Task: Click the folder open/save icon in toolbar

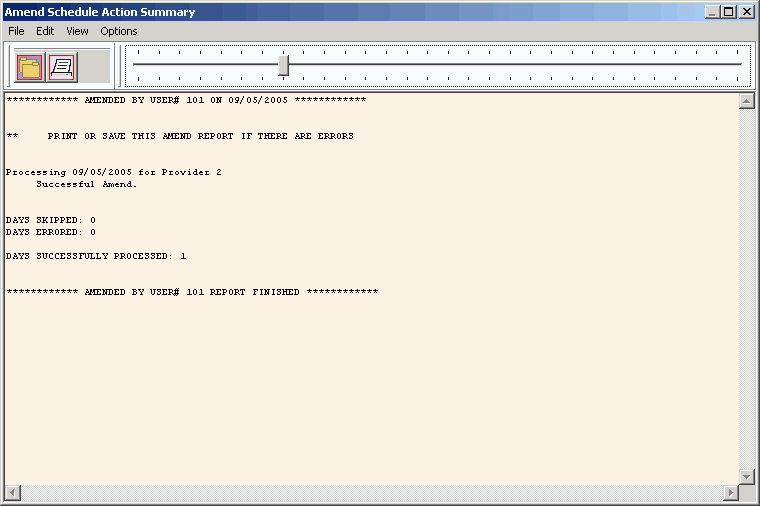Action: (x=30, y=67)
